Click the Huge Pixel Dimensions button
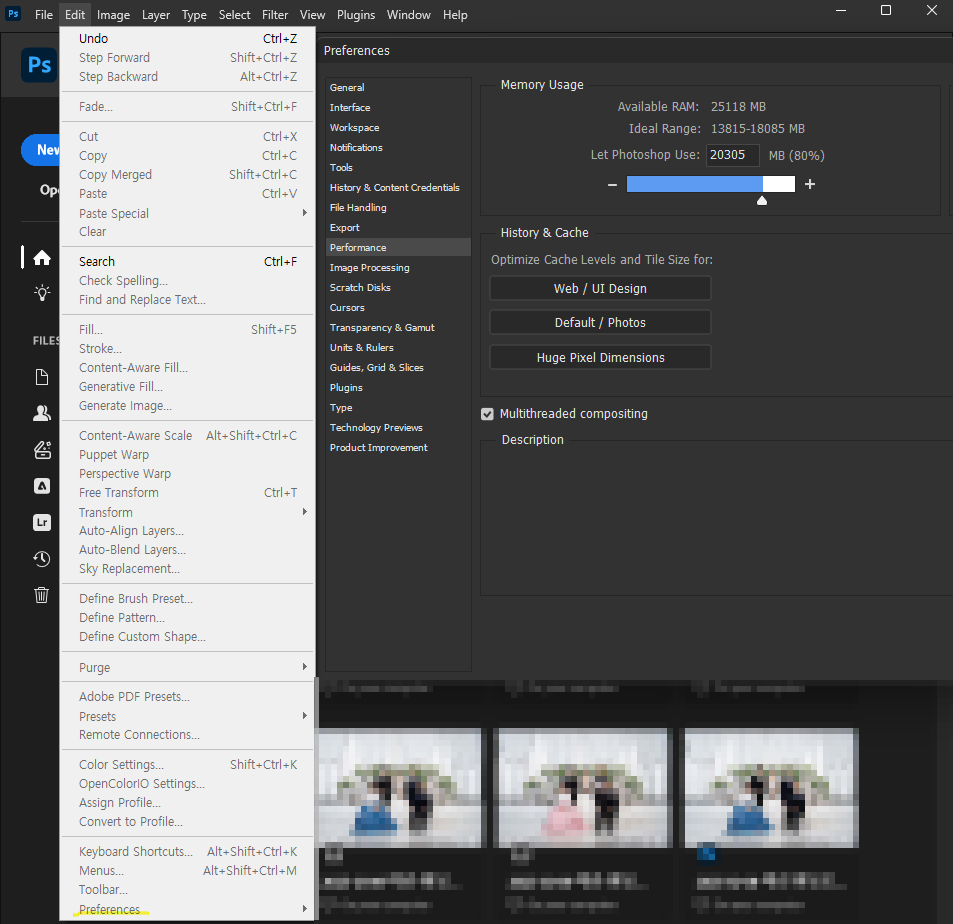This screenshot has width=953, height=924. [x=600, y=357]
